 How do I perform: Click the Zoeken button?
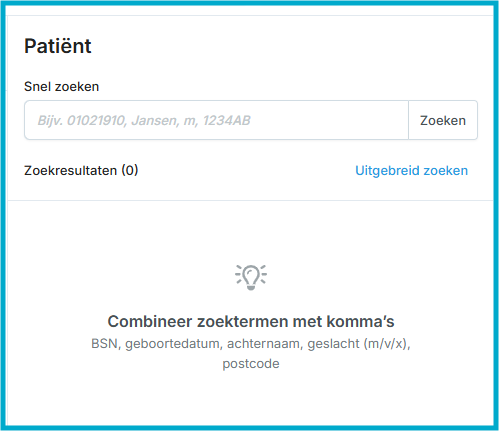pos(443,120)
